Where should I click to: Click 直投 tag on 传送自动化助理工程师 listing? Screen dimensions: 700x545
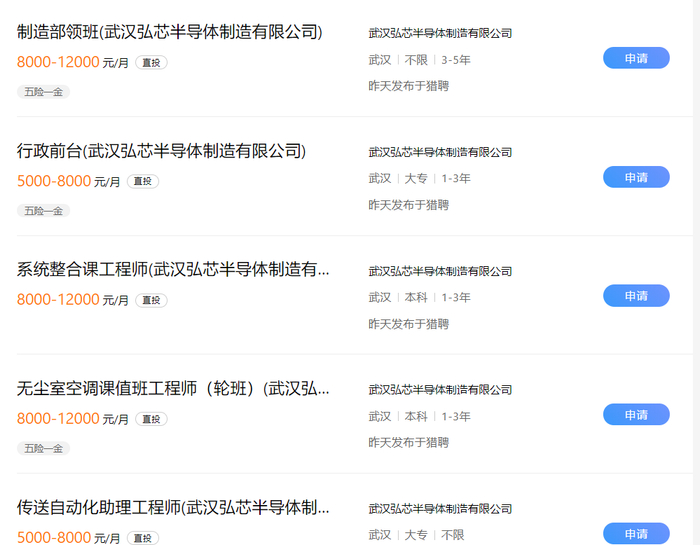pos(143,538)
